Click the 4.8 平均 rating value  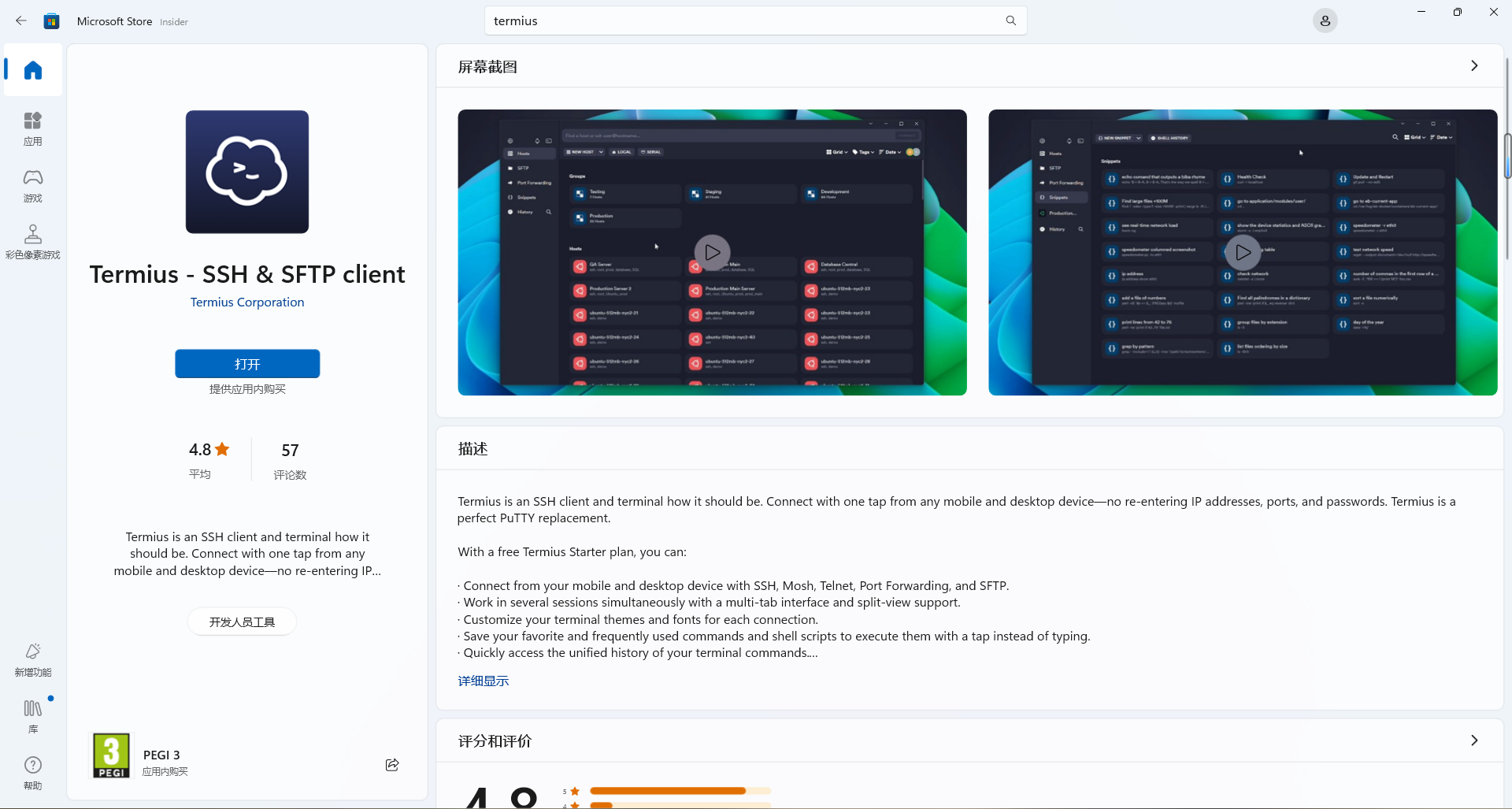tap(209, 460)
